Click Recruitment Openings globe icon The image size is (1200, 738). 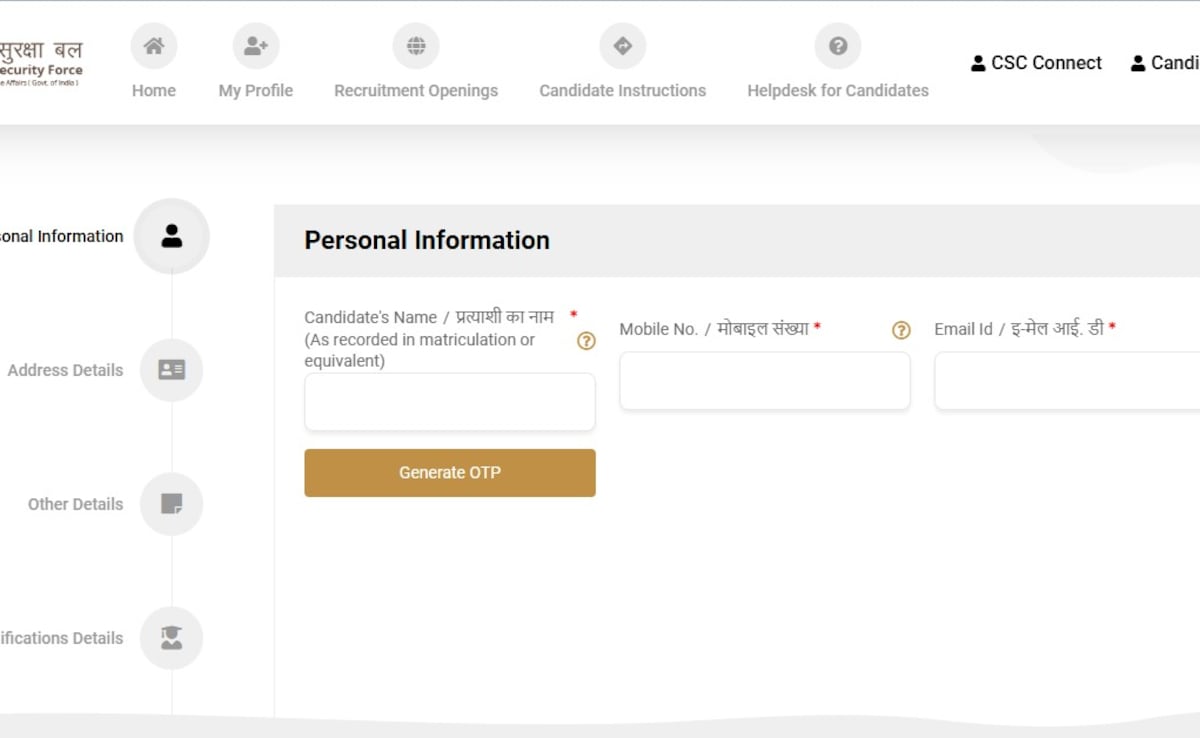tap(416, 46)
